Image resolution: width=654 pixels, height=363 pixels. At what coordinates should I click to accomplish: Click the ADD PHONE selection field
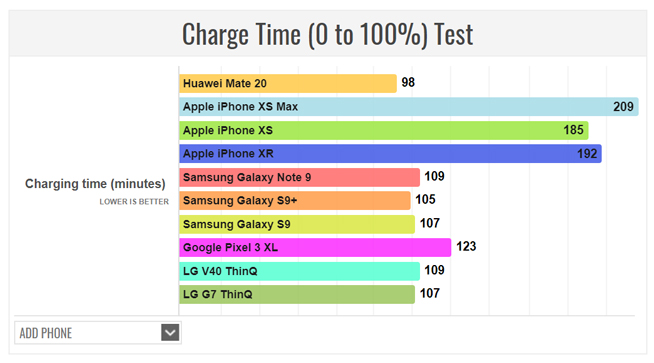[x=98, y=333]
